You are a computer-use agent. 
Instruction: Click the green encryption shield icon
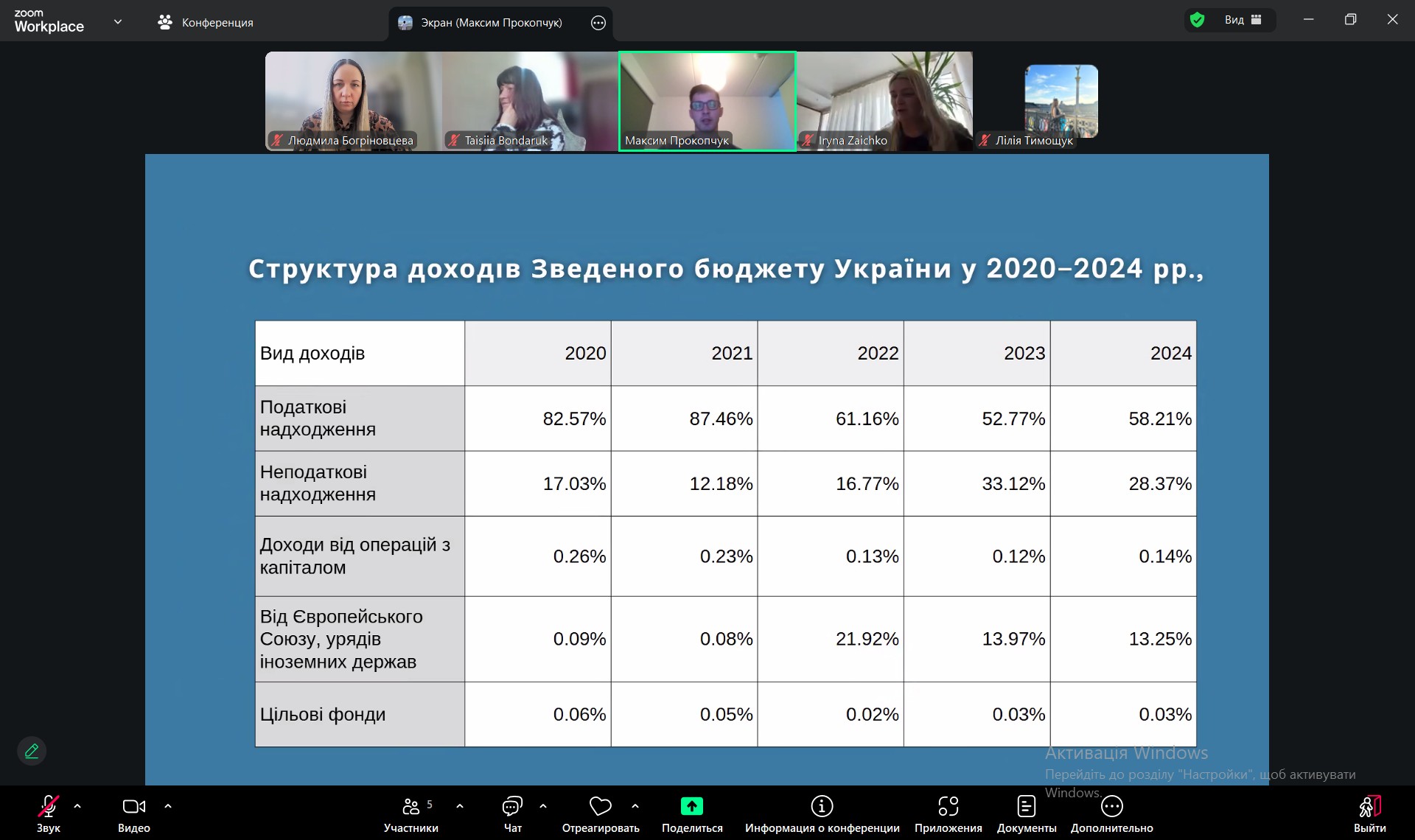point(1197,20)
